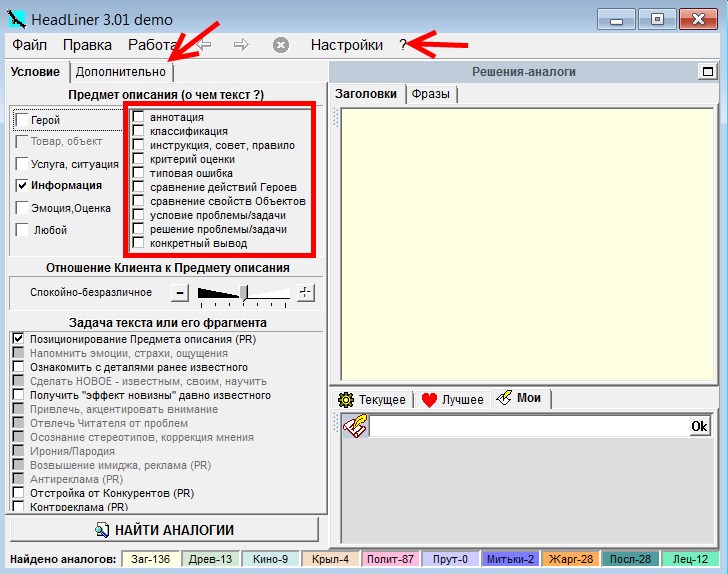
Task: Switch to the Заголовки tab
Action: click(366, 94)
